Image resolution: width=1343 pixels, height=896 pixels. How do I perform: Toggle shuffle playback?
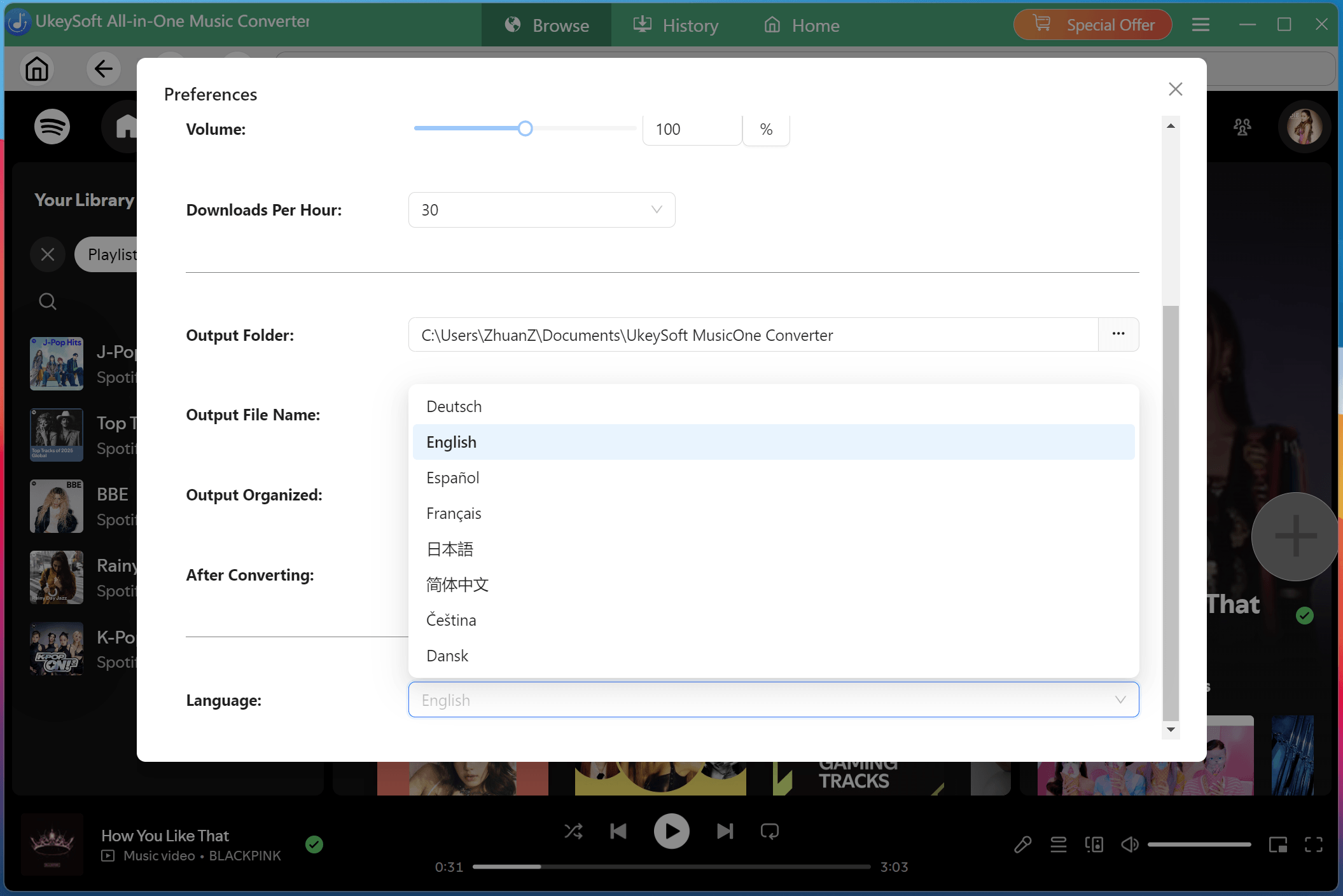click(x=573, y=831)
